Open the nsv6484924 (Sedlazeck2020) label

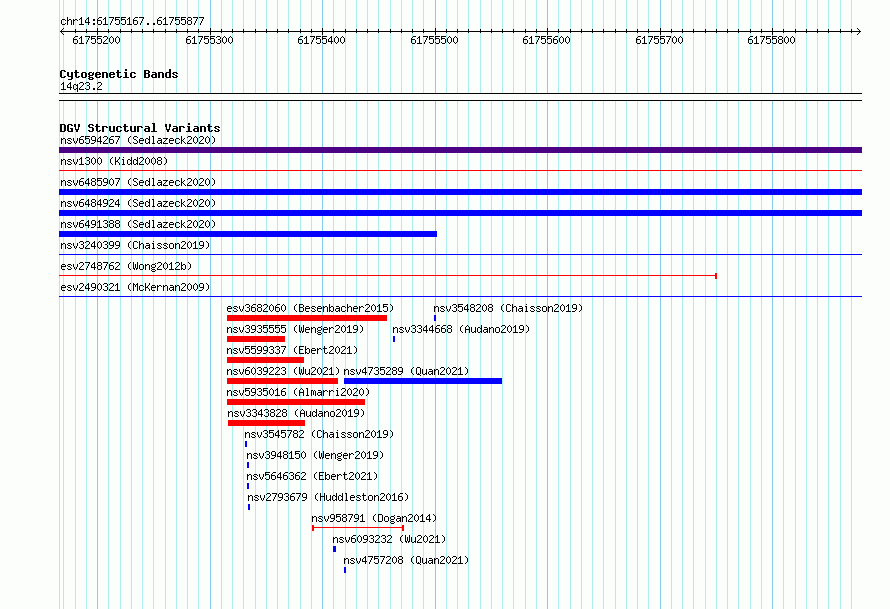(138, 203)
